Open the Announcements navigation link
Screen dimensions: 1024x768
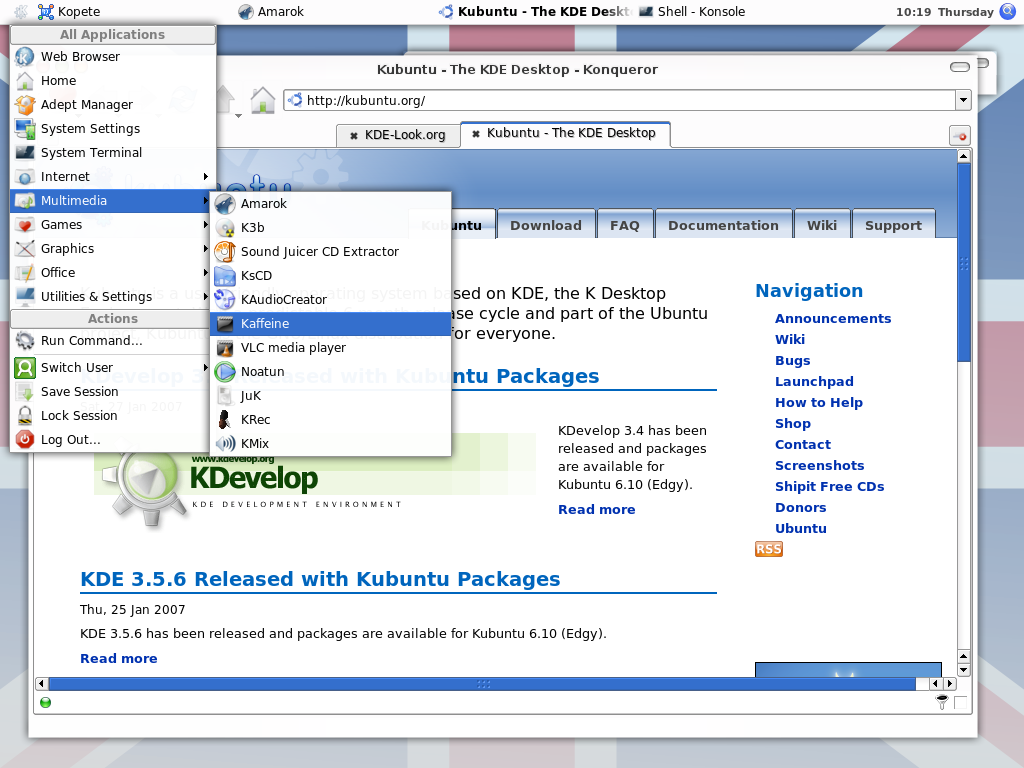tap(833, 319)
